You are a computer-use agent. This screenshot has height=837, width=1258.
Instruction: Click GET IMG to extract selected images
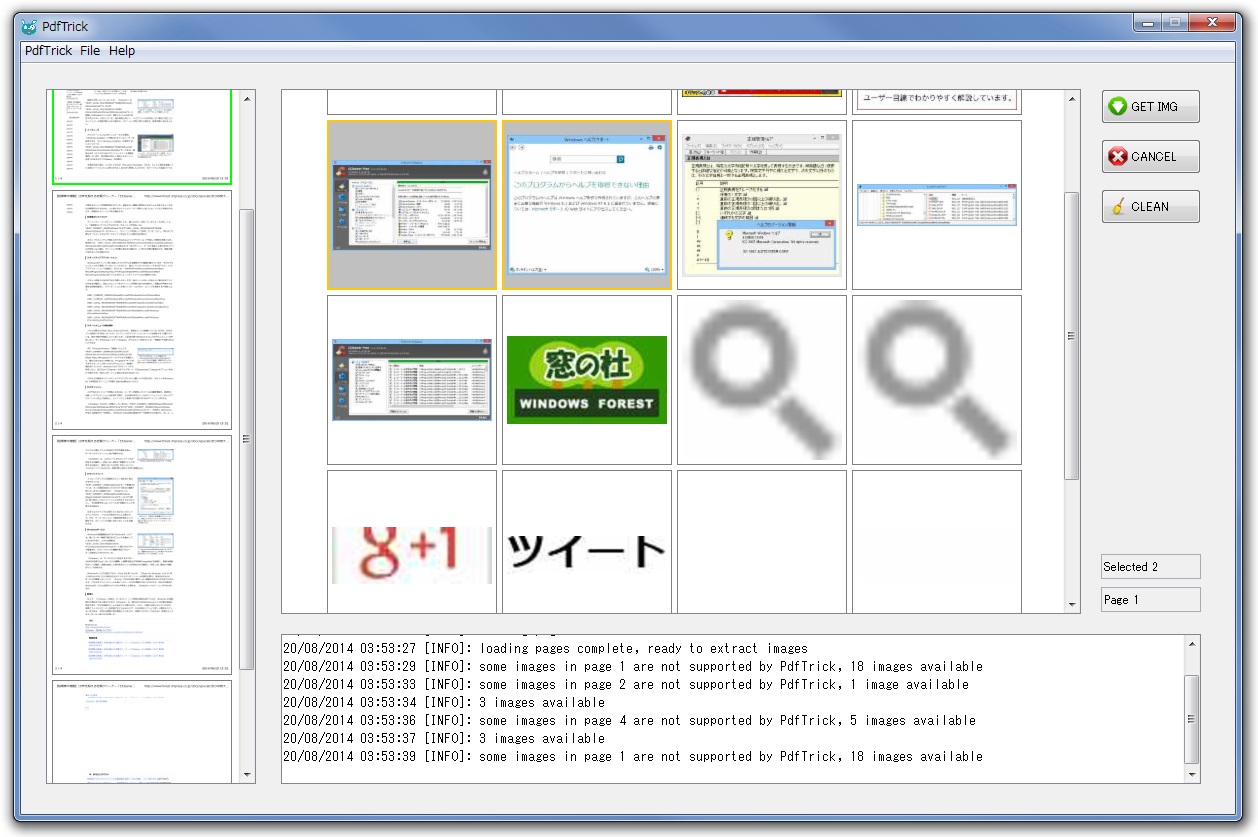(x=1150, y=106)
